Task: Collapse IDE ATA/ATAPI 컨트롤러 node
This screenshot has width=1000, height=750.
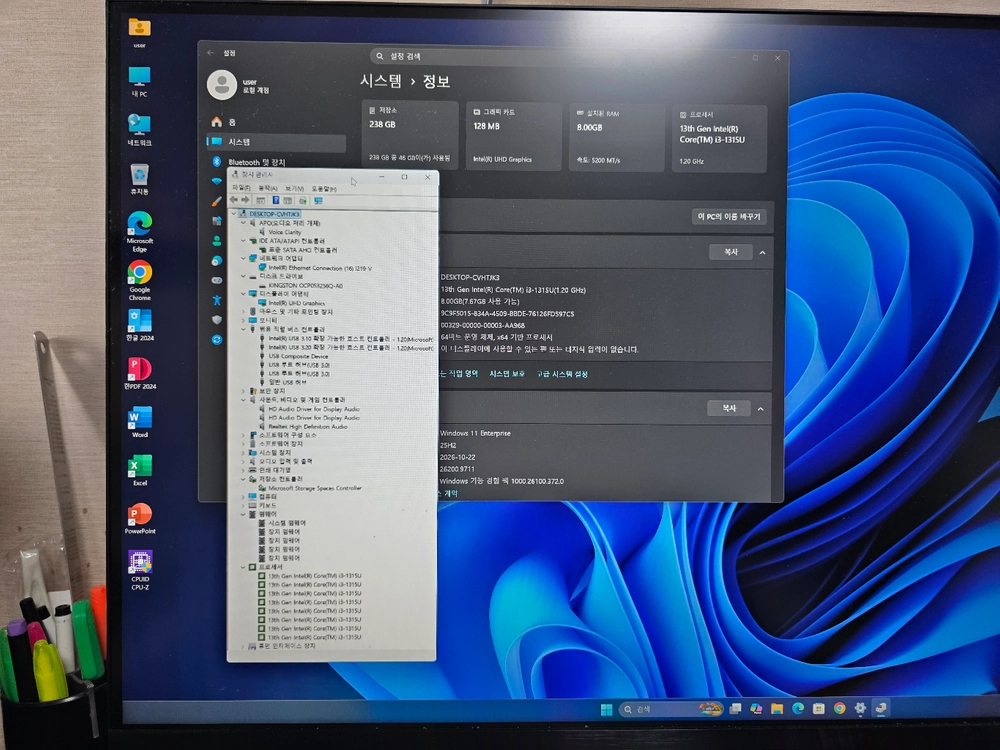Action: [x=243, y=241]
